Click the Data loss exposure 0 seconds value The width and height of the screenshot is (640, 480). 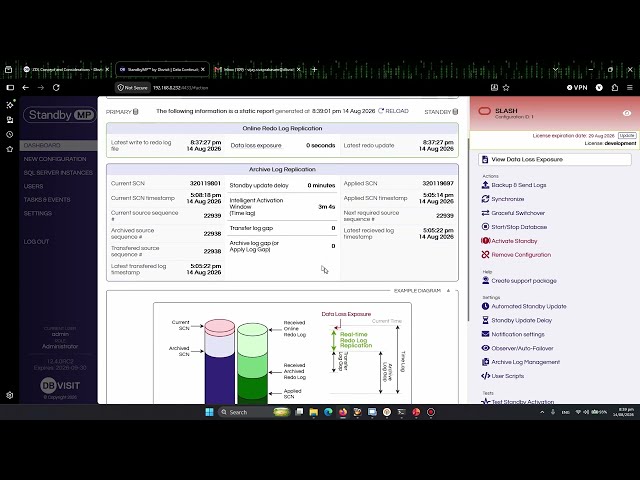[321, 145]
